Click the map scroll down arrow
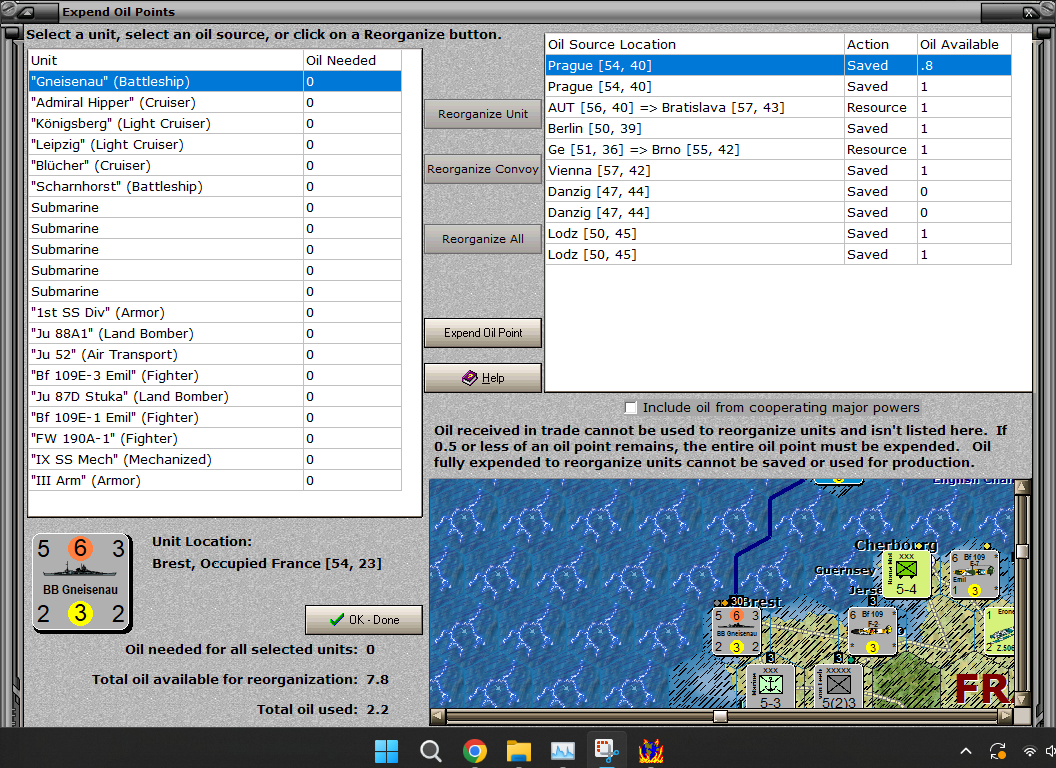This screenshot has height=768, width=1056. (x=1022, y=700)
